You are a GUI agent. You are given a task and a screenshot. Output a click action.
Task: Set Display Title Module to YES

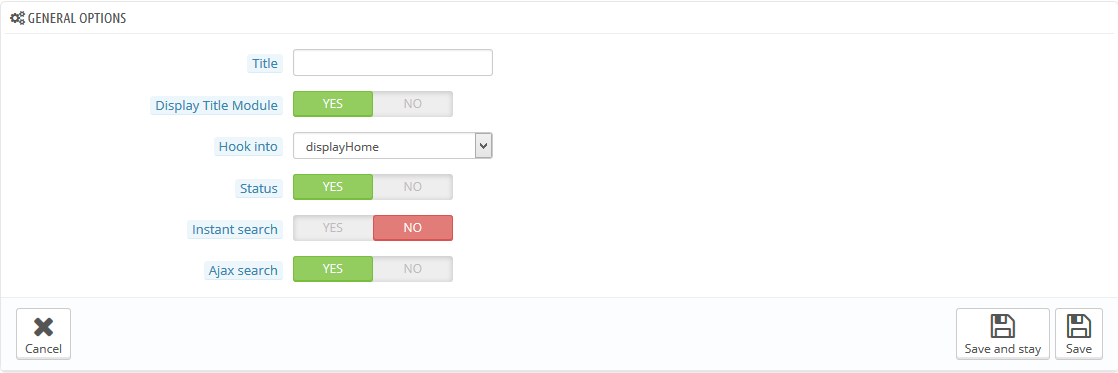(x=333, y=103)
